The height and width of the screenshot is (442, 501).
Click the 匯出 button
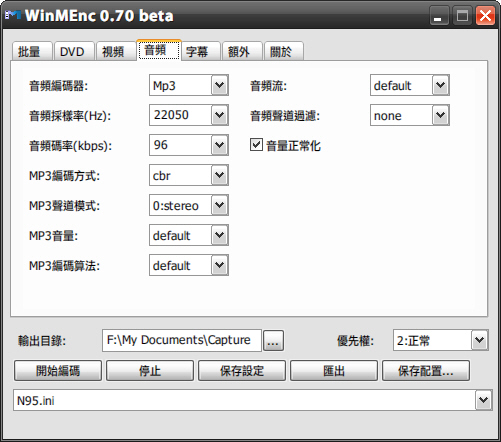(x=334, y=370)
